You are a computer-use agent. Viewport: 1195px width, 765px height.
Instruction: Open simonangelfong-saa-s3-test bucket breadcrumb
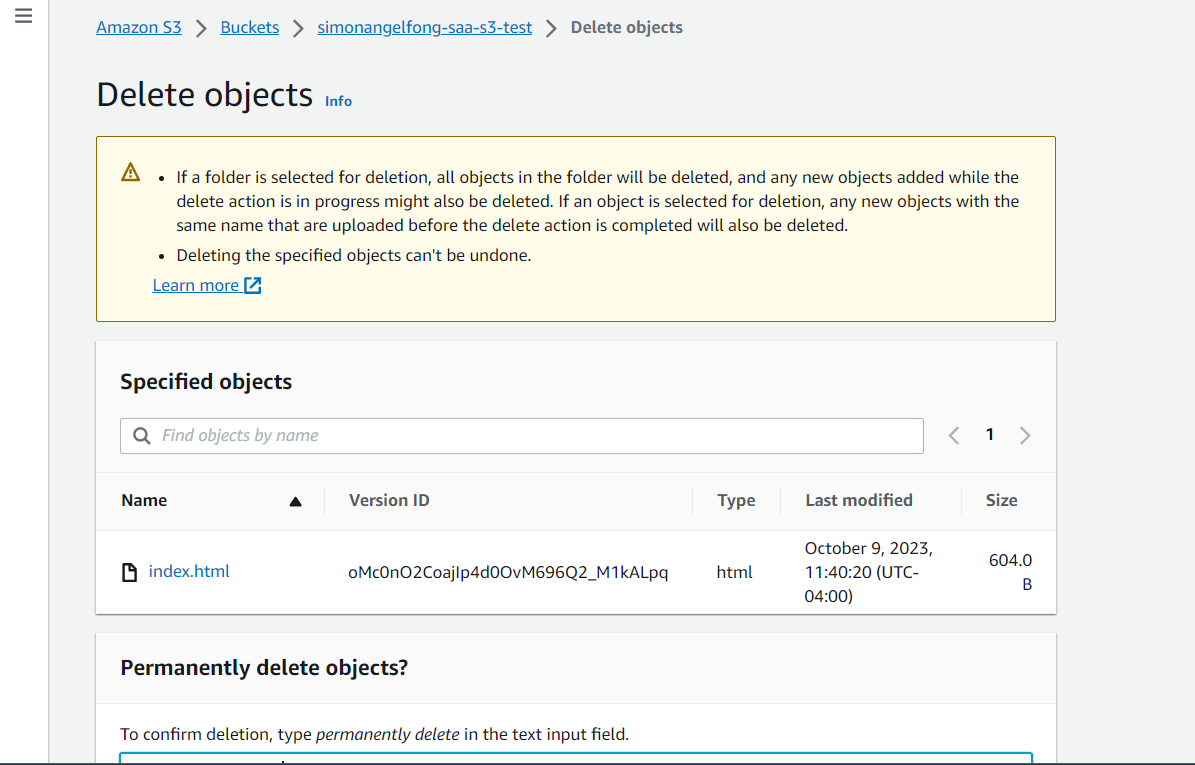pyautogui.click(x=424, y=27)
